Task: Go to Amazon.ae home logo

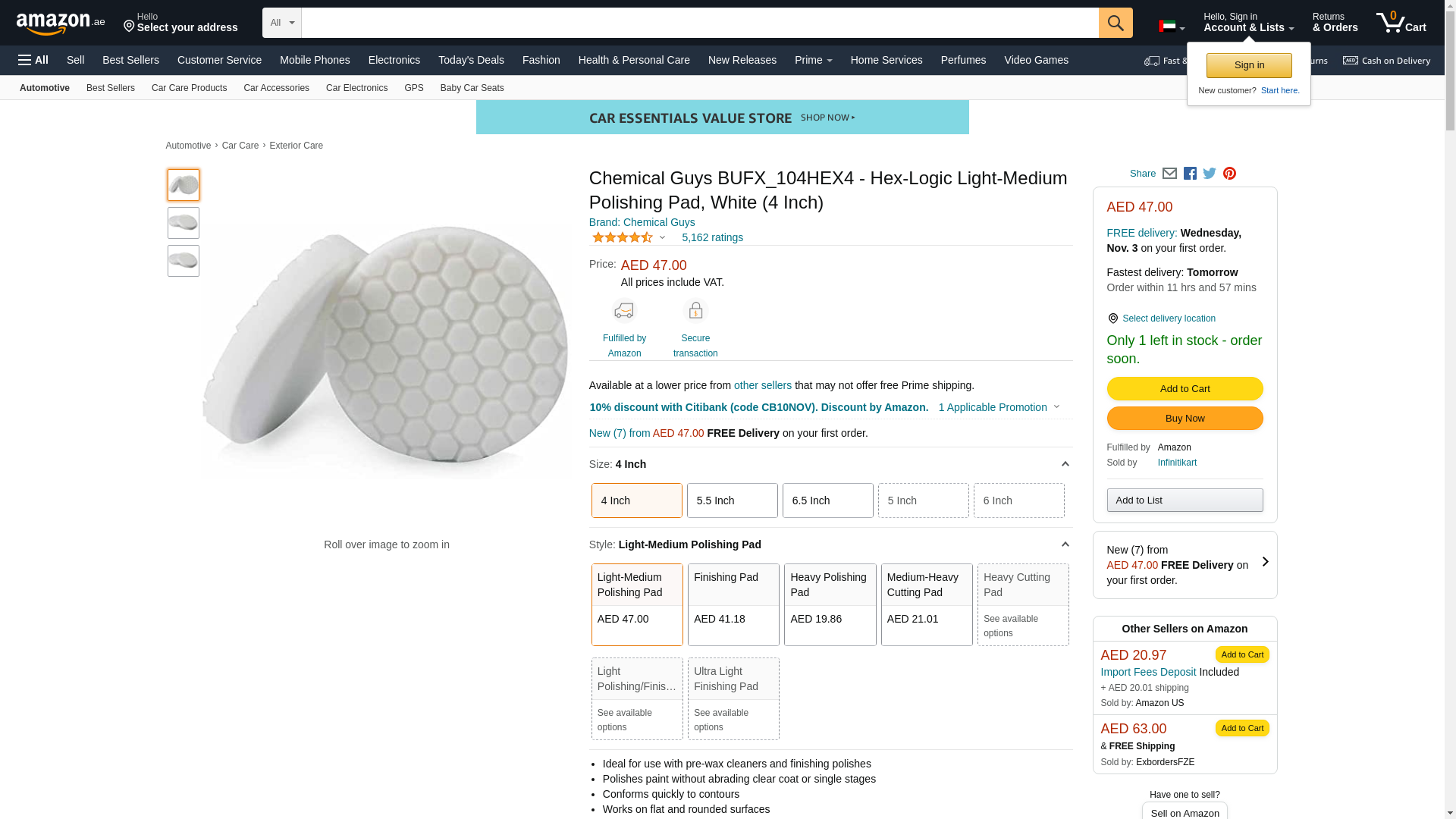Action: (61, 24)
